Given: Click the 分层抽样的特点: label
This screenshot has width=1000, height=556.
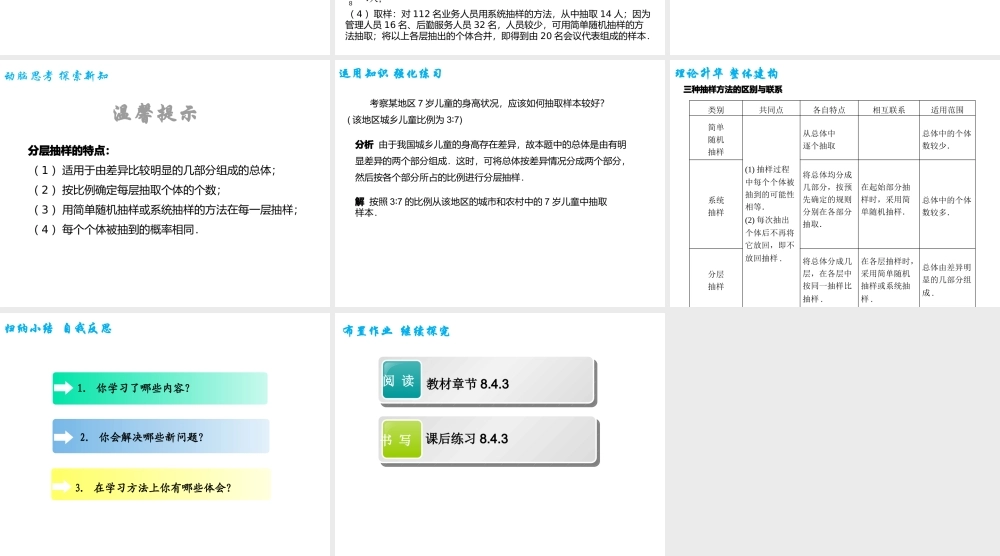Looking at the screenshot, I should (69, 150).
